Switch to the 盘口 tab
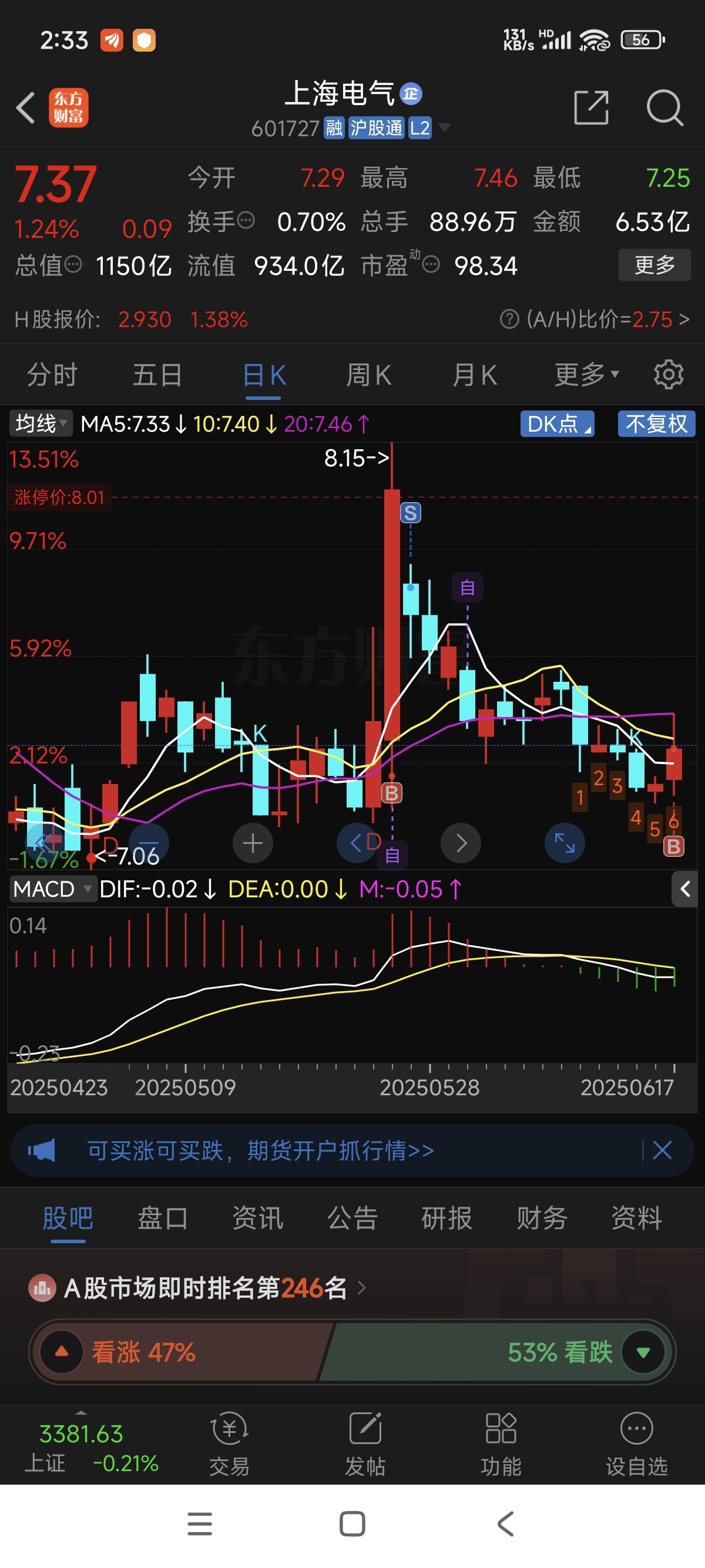The width and height of the screenshot is (705, 1568). click(x=163, y=1218)
